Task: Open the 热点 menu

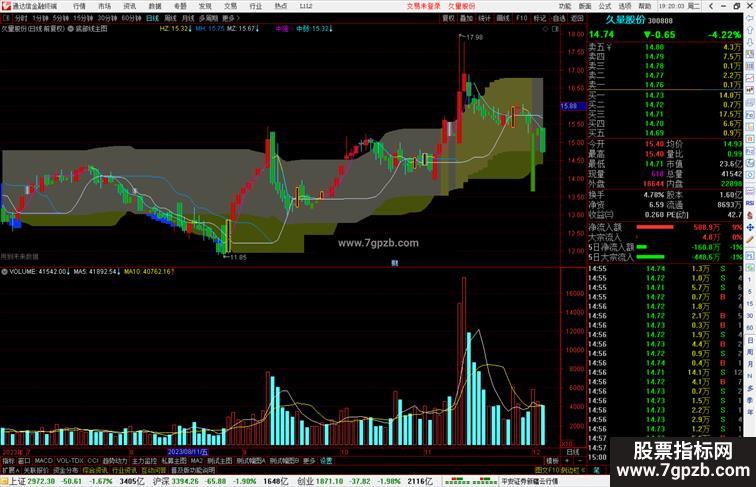Action: pyautogui.click(x=281, y=6)
